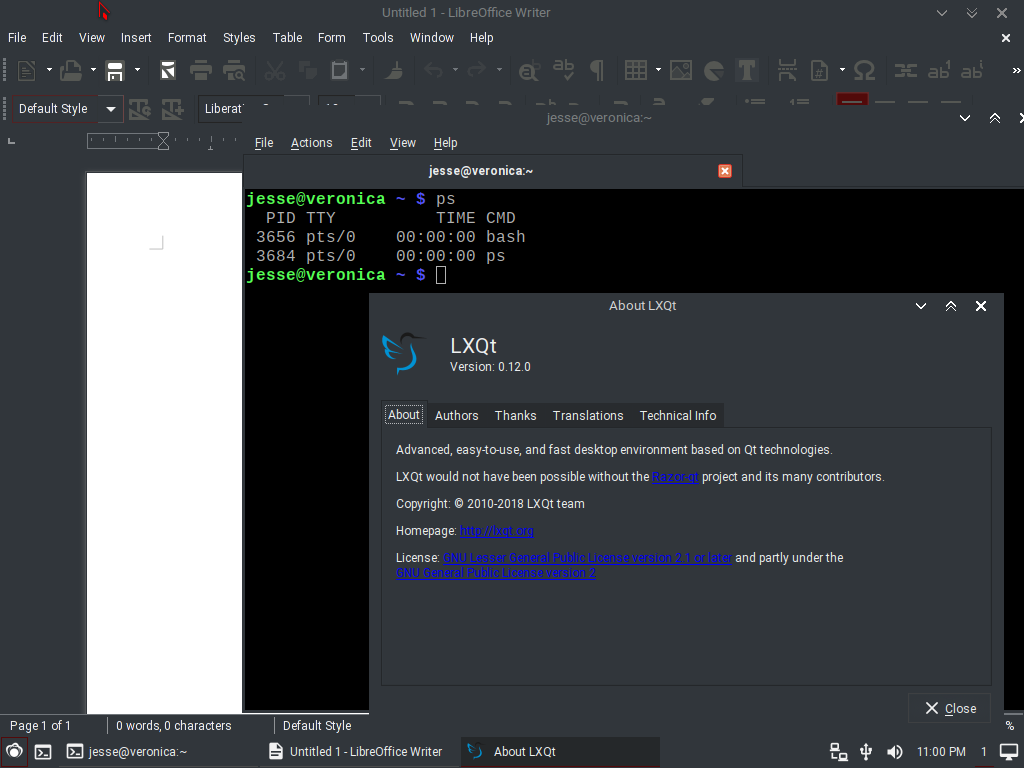Open the GNU Lesser General Public License link
The image size is (1024, 768).
coord(587,558)
